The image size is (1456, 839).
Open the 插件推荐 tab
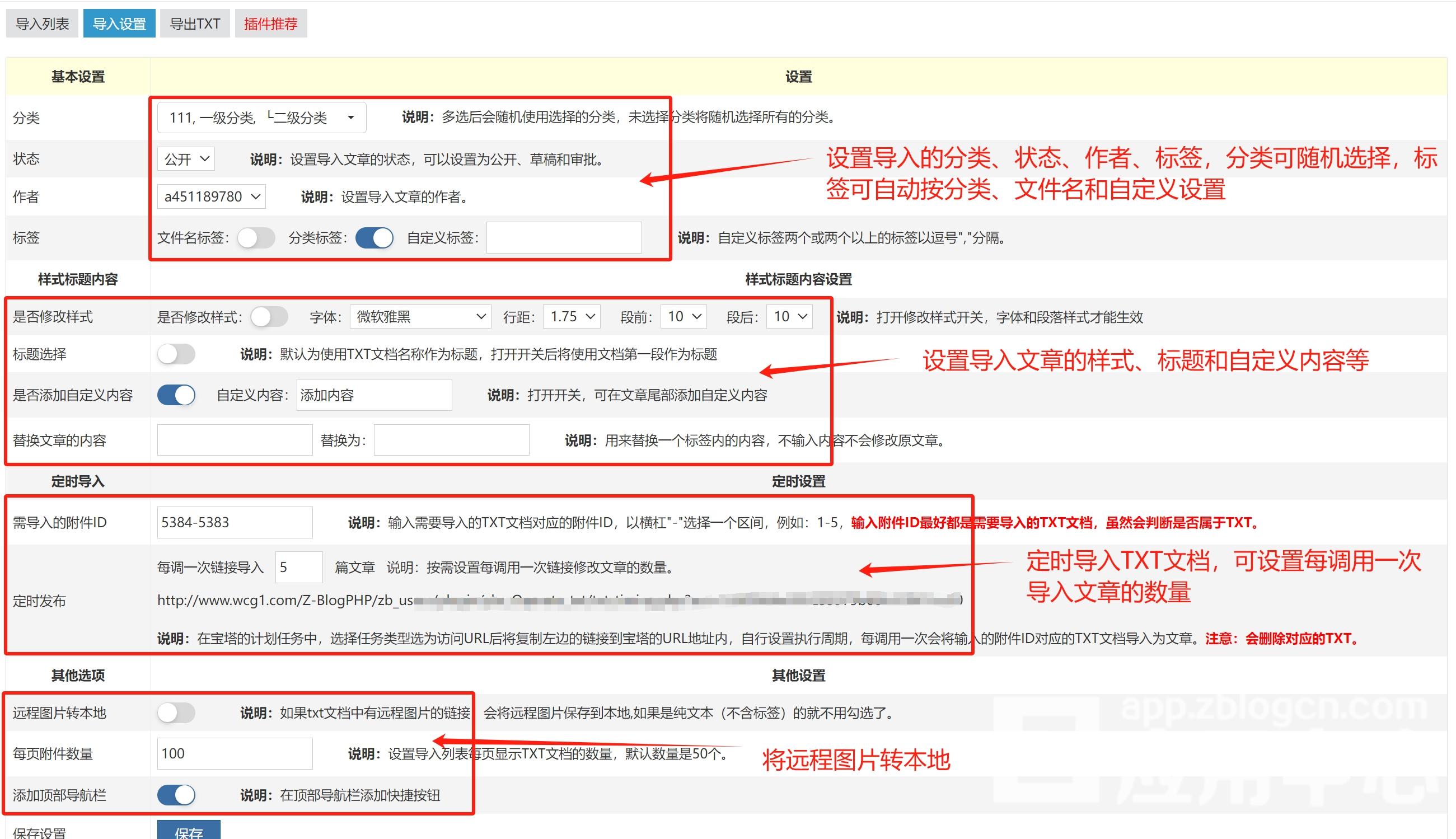coord(271,24)
